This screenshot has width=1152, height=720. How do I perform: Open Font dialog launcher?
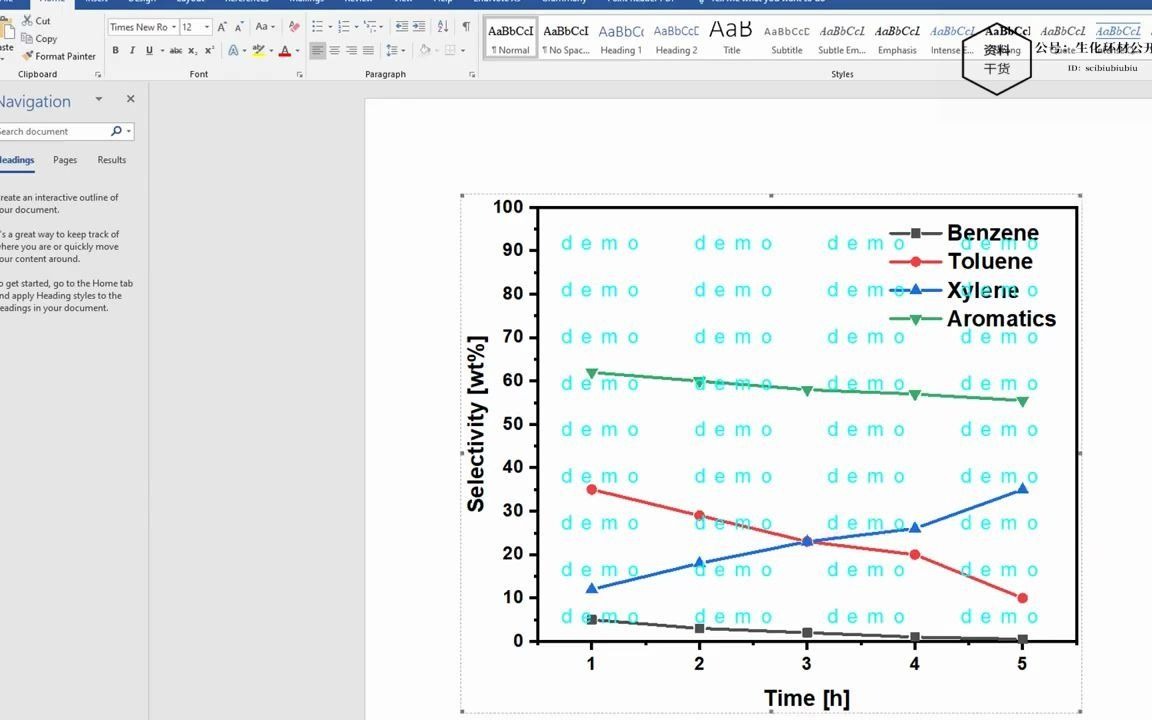coord(299,75)
